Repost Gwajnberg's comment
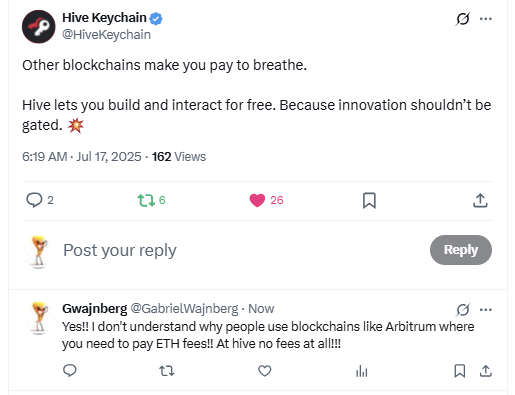The image size is (515, 395). pos(167,371)
